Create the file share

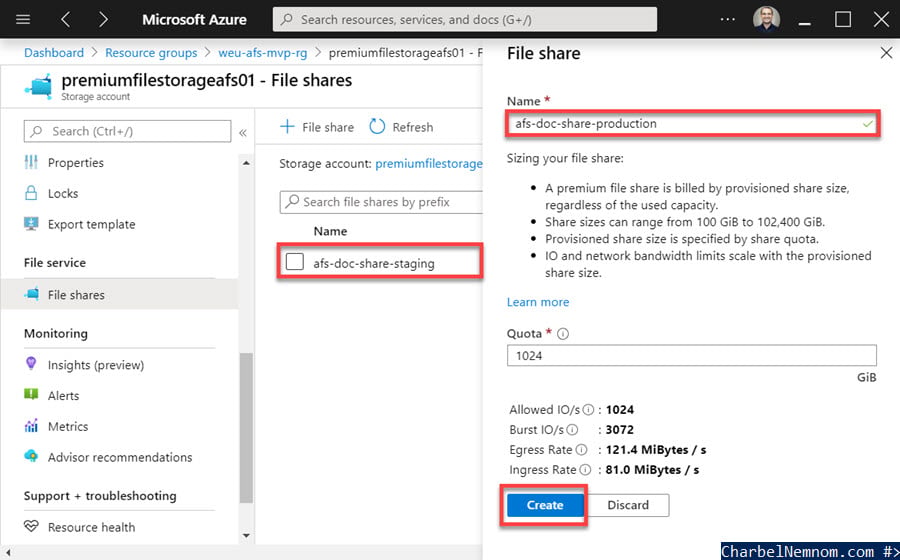545,505
